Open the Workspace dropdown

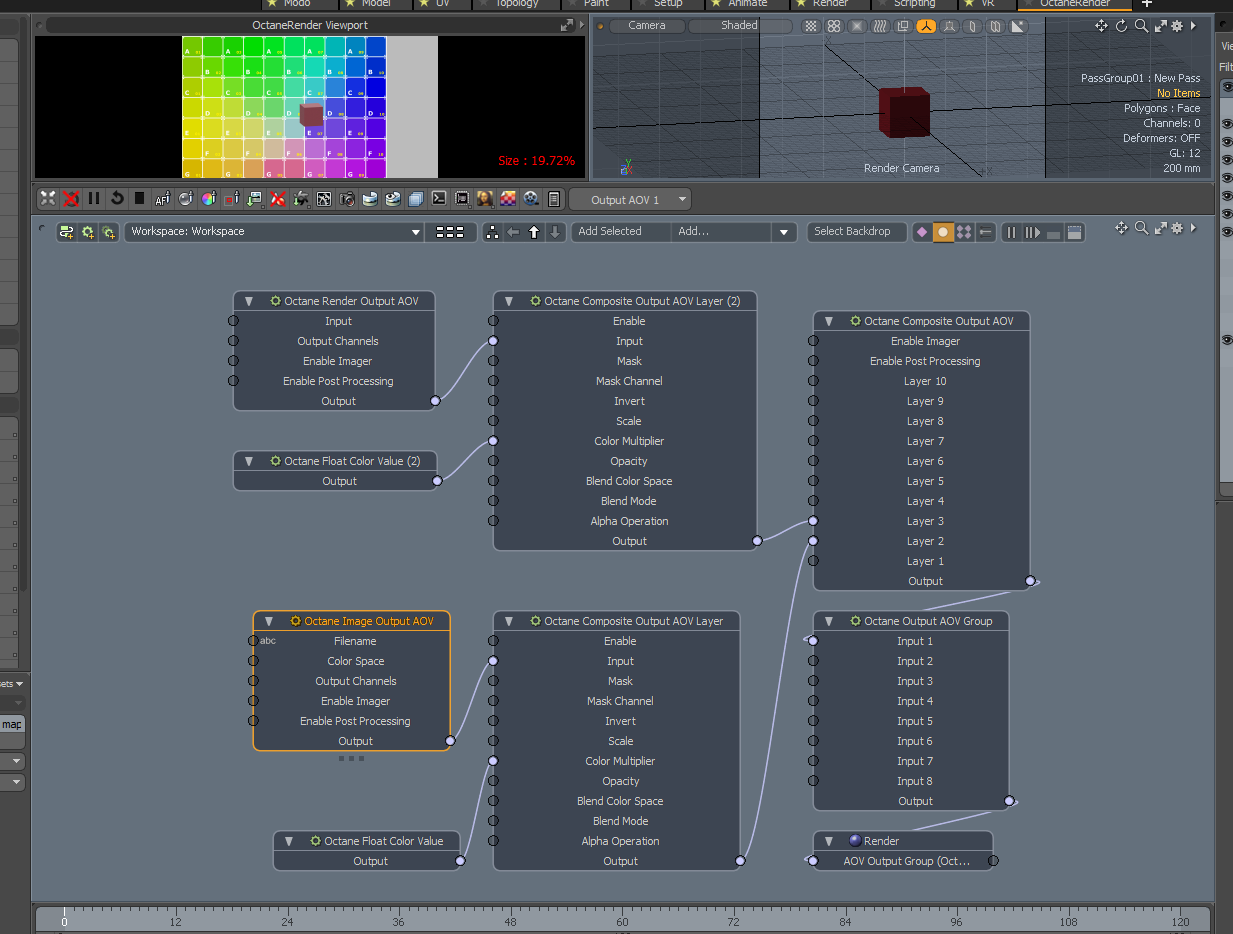coord(274,232)
